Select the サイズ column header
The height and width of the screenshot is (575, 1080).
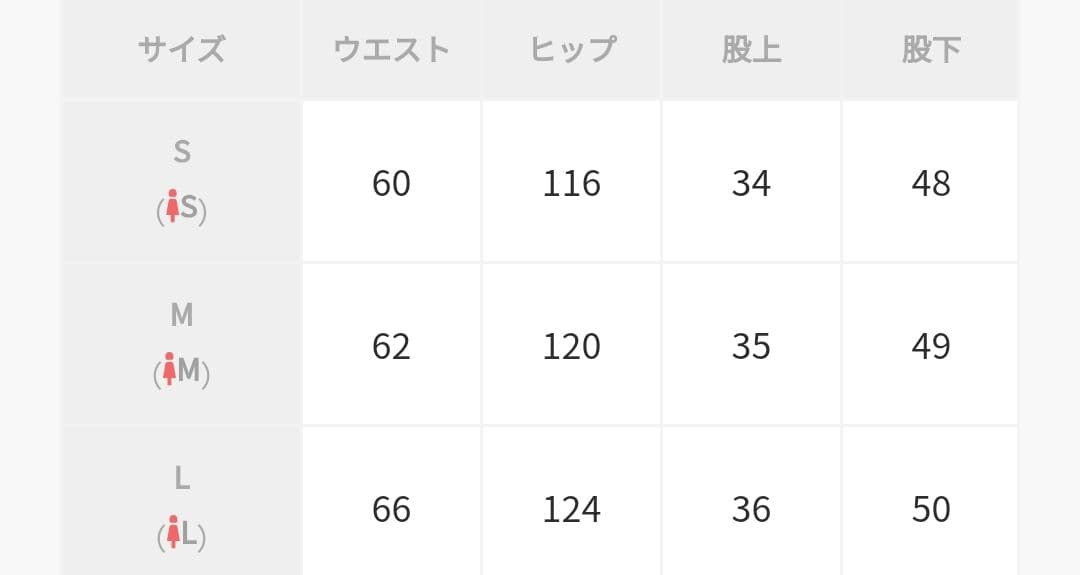(x=182, y=49)
